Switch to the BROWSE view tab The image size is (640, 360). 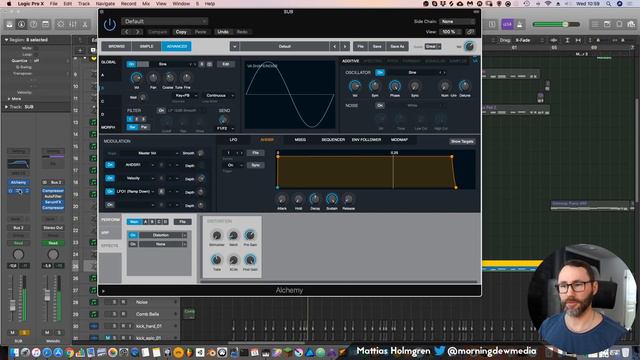tap(116, 47)
